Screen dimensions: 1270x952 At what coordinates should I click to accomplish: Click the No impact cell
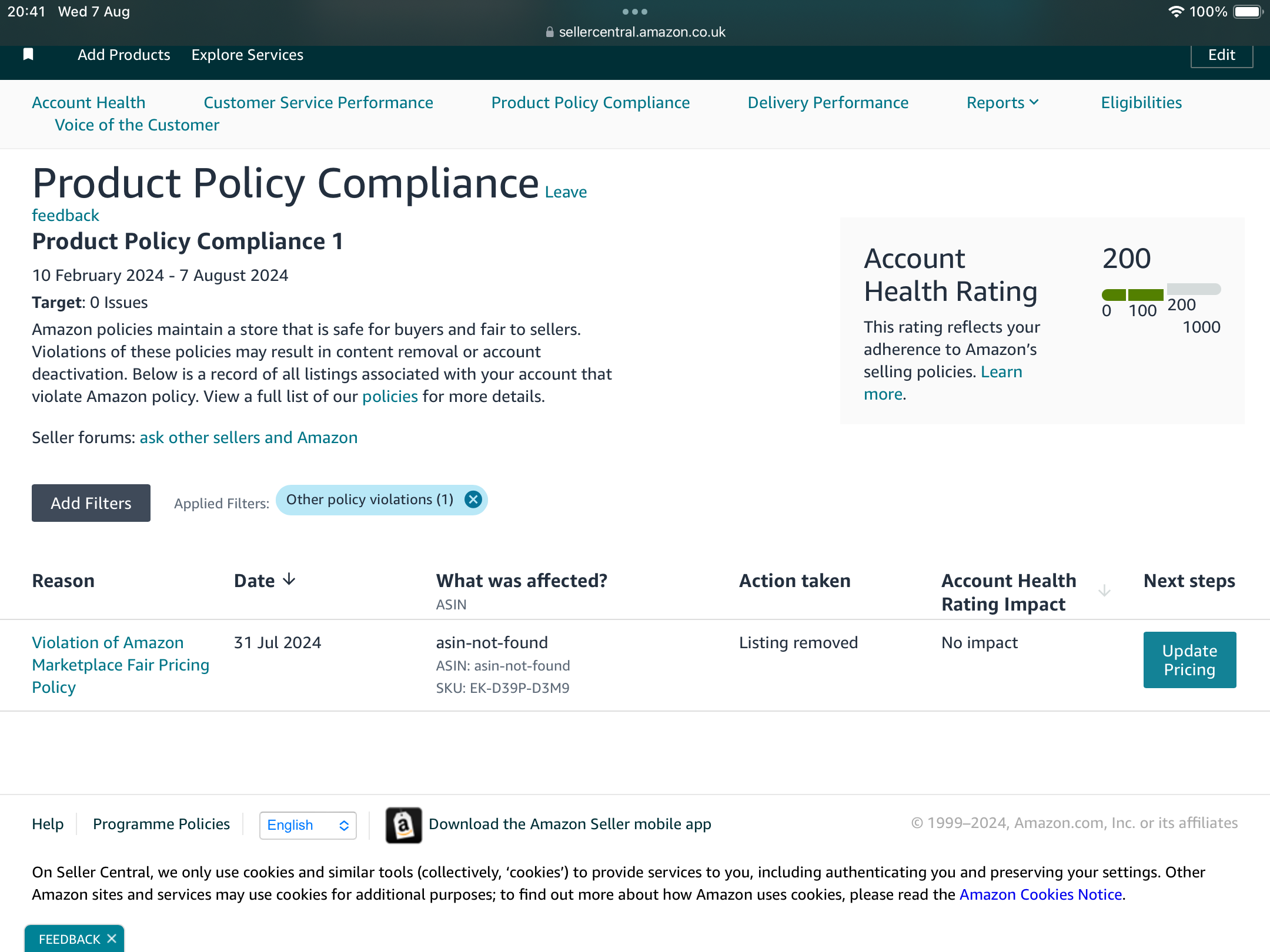(x=980, y=642)
